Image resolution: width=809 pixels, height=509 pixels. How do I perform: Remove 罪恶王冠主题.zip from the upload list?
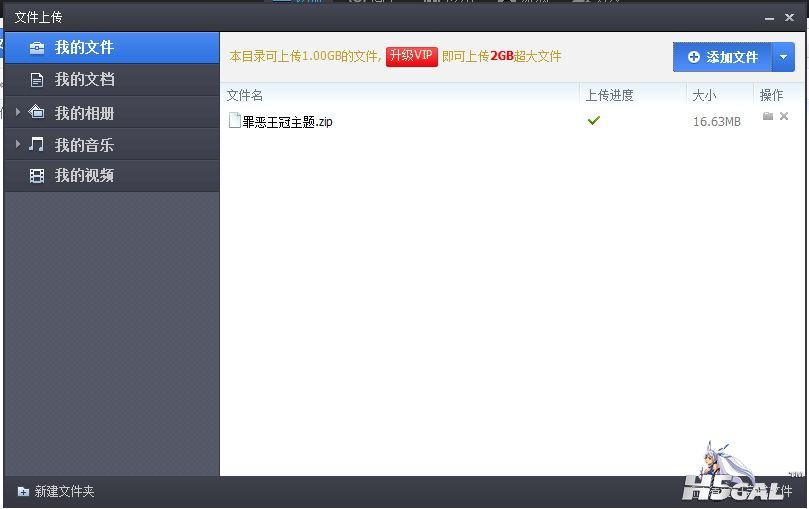pos(784,117)
